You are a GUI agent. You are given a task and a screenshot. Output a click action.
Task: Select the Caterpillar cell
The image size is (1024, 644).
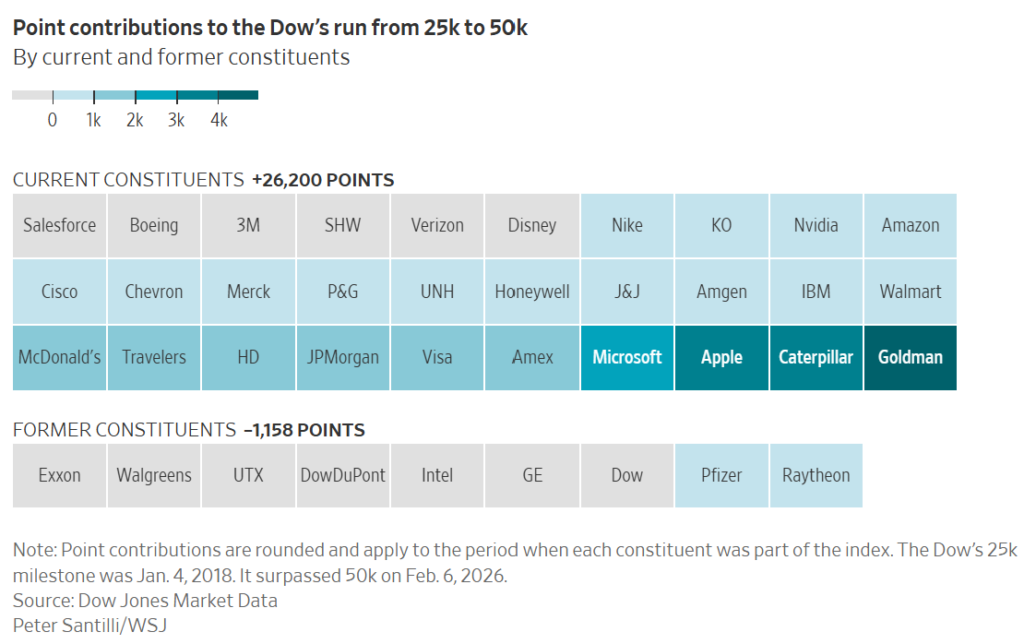tap(816, 357)
